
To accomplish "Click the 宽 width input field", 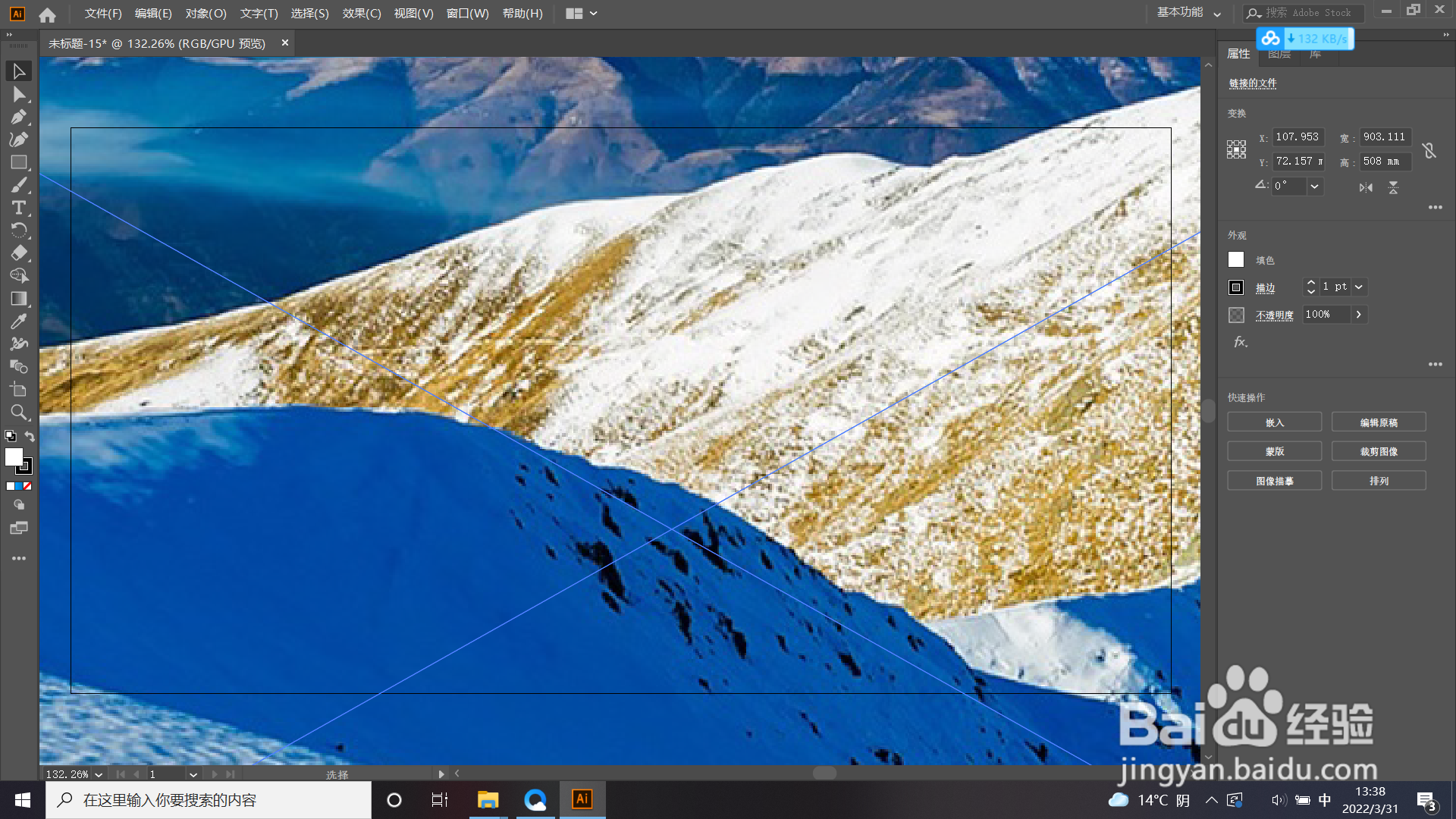I will 1385,137.
